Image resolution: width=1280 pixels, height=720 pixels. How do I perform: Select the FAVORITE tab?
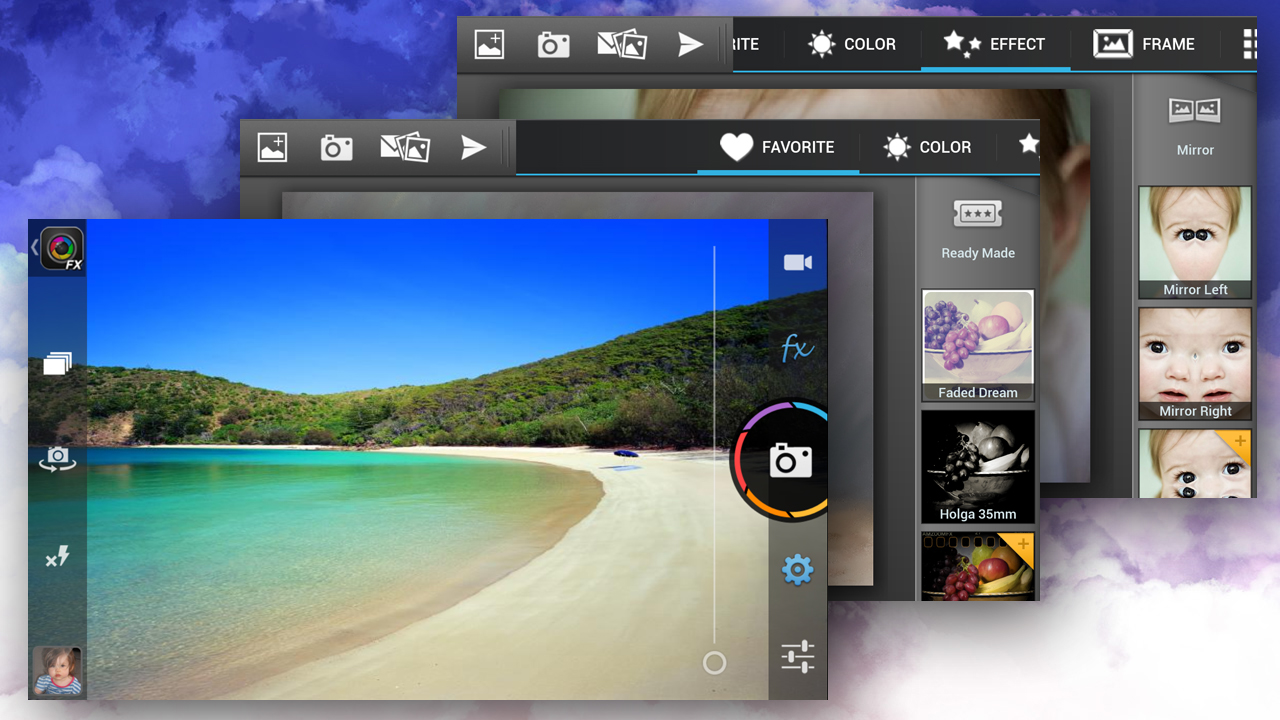pyautogui.click(x=777, y=148)
